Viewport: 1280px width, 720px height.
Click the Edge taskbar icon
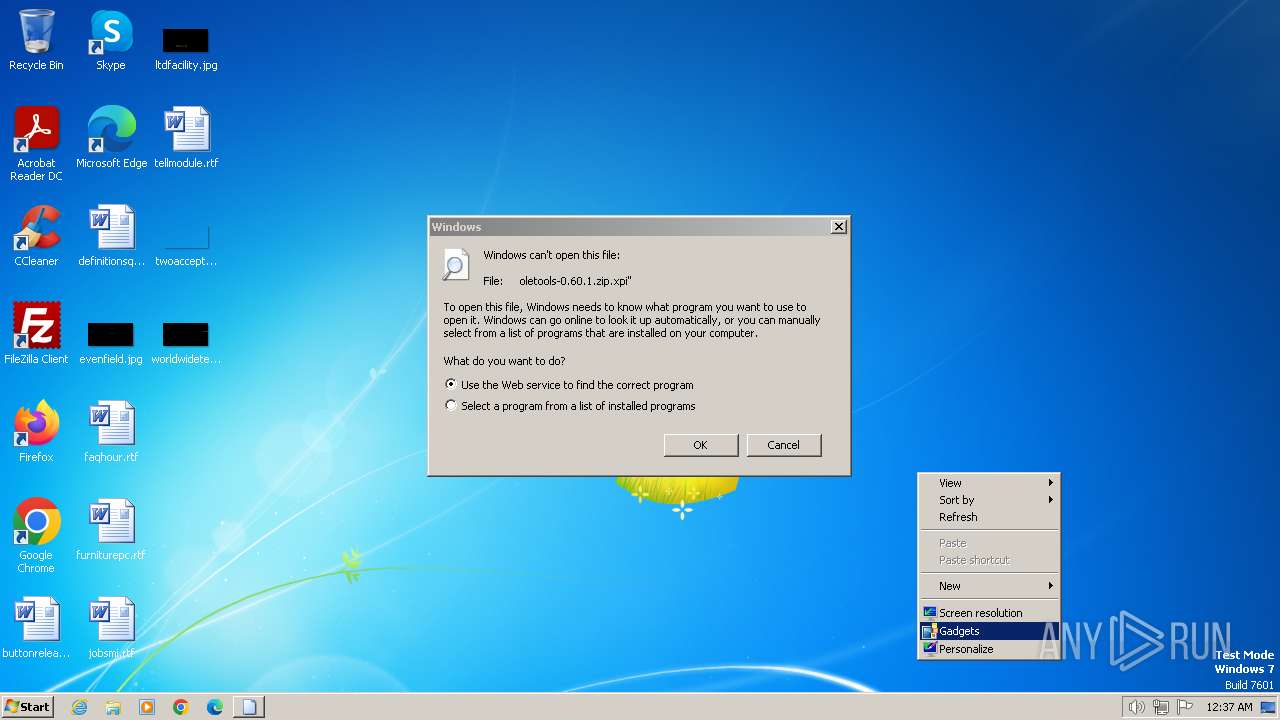point(215,707)
